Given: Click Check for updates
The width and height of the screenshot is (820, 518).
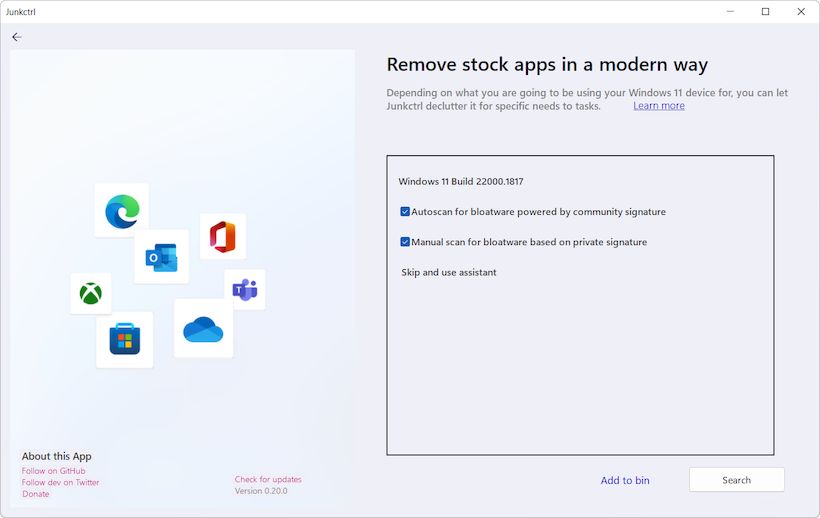Looking at the screenshot, I should click(268, 480).
